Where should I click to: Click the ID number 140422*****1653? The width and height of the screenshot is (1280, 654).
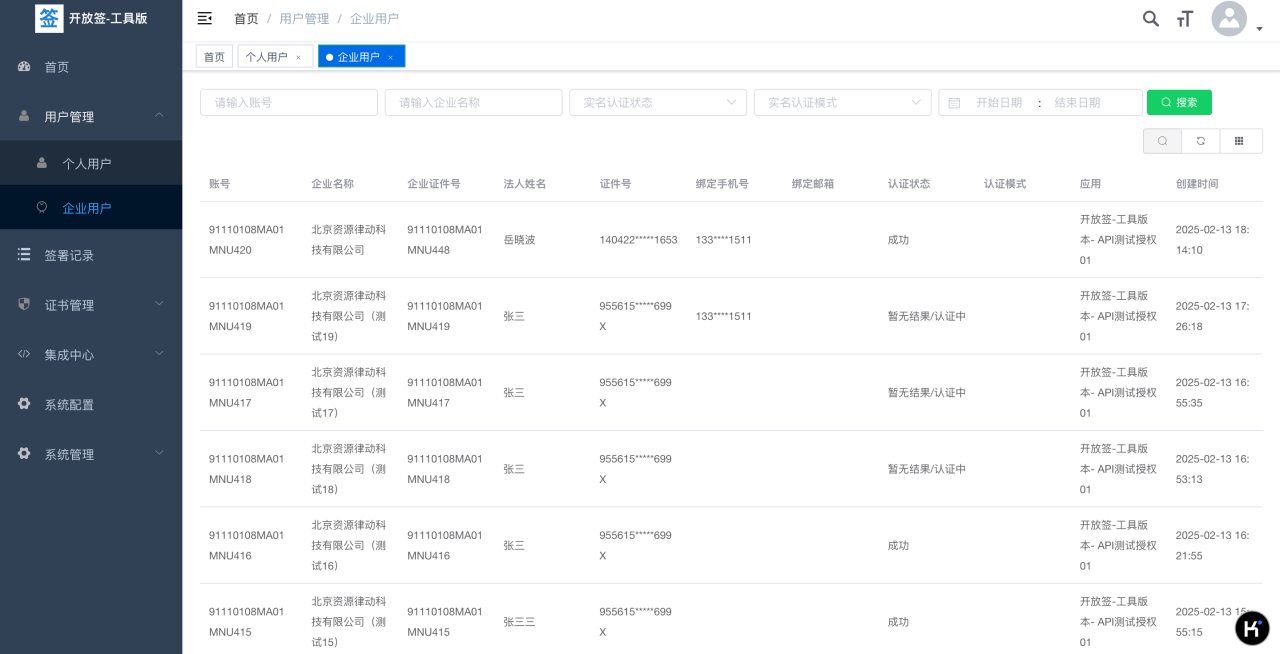pyautogui.click(x=638, y=240)
